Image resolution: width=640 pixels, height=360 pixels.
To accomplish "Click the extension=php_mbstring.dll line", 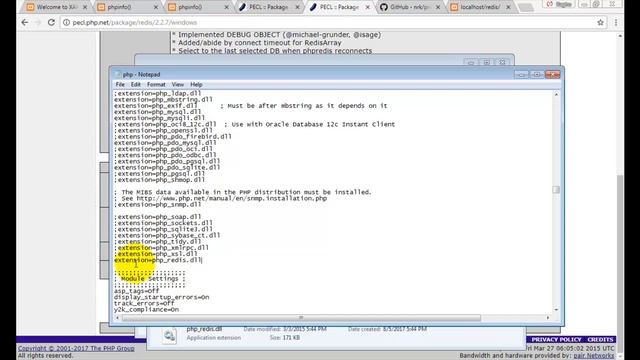I will (163, 100).
